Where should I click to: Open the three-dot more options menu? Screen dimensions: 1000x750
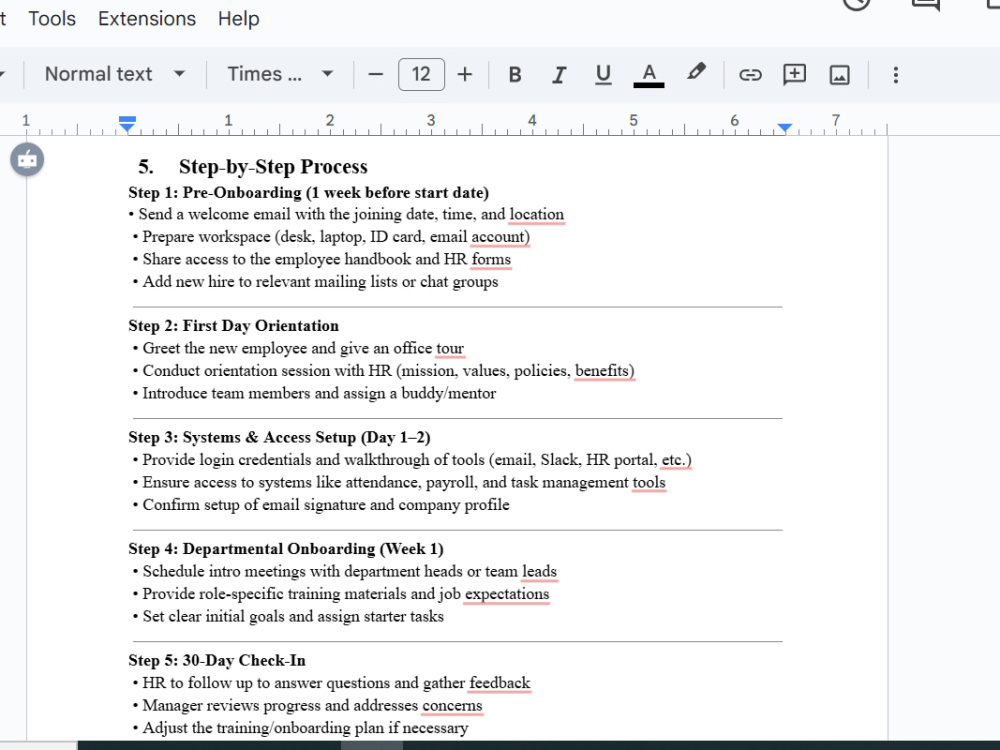point(895,75)
